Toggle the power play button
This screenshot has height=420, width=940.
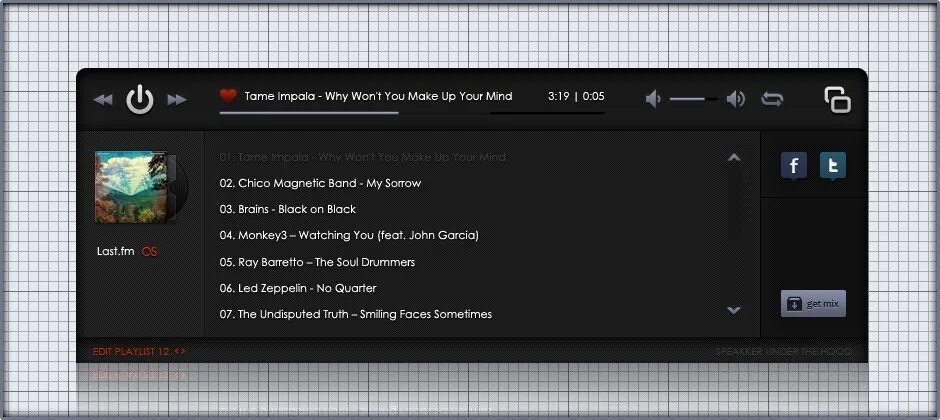[140, 99]
